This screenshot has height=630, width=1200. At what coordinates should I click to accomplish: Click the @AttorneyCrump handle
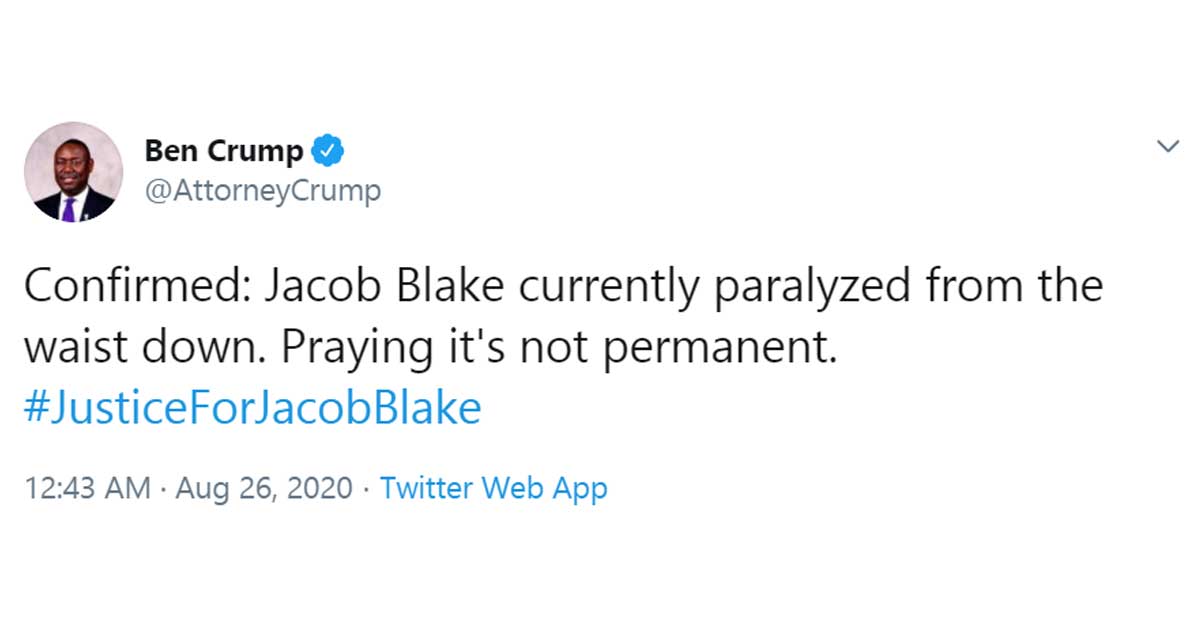tap(263, 190)
